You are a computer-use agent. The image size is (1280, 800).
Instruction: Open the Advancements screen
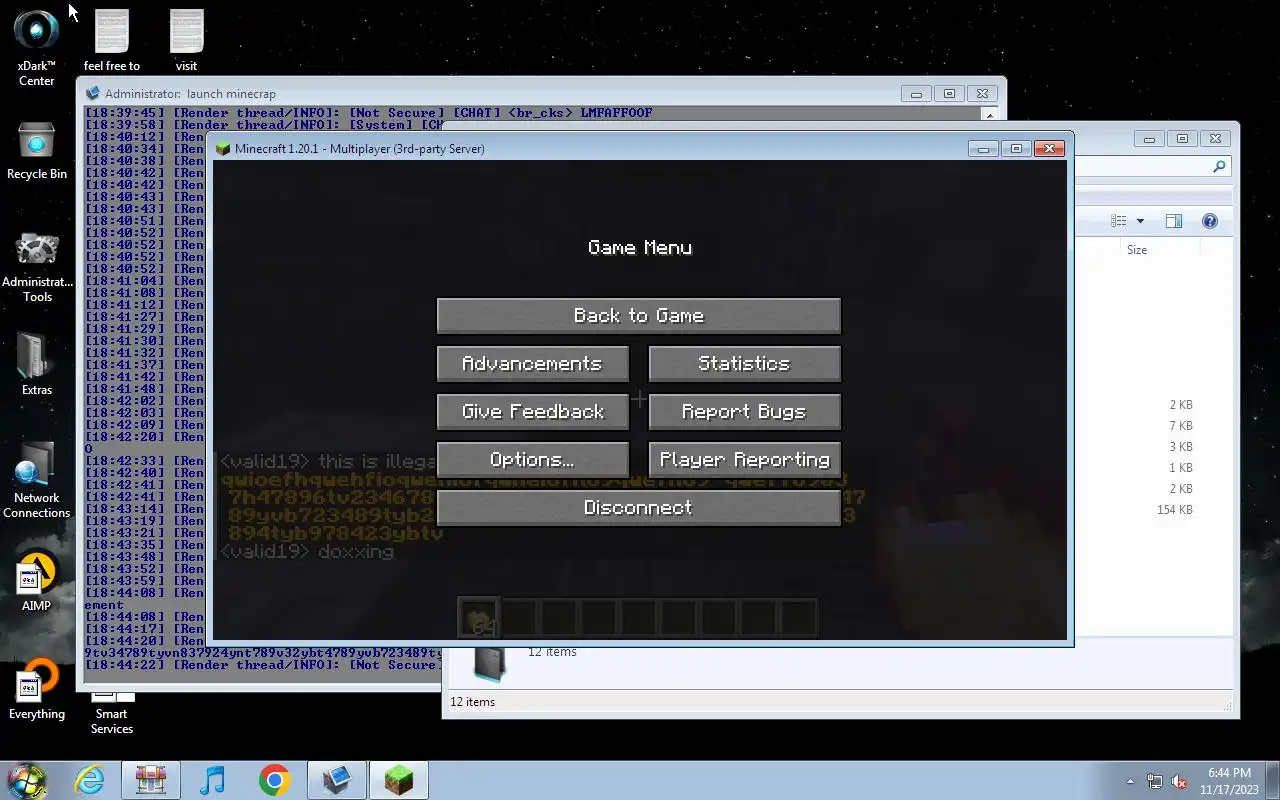pyautogui.click(x=533, y=364)
